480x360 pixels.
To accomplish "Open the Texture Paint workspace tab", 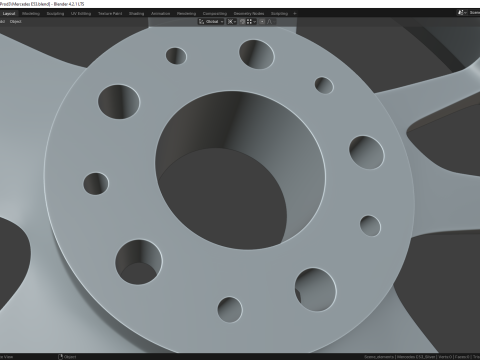I will 110,14.
